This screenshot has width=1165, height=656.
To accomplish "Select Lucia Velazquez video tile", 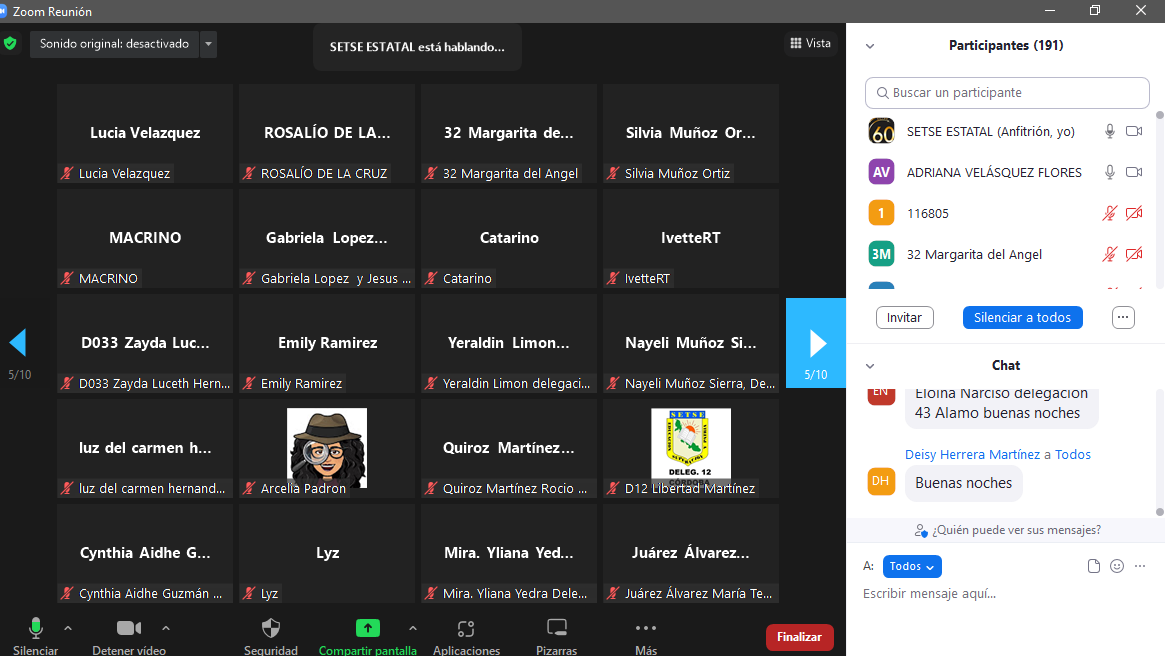I will click(x=145, y=134).
